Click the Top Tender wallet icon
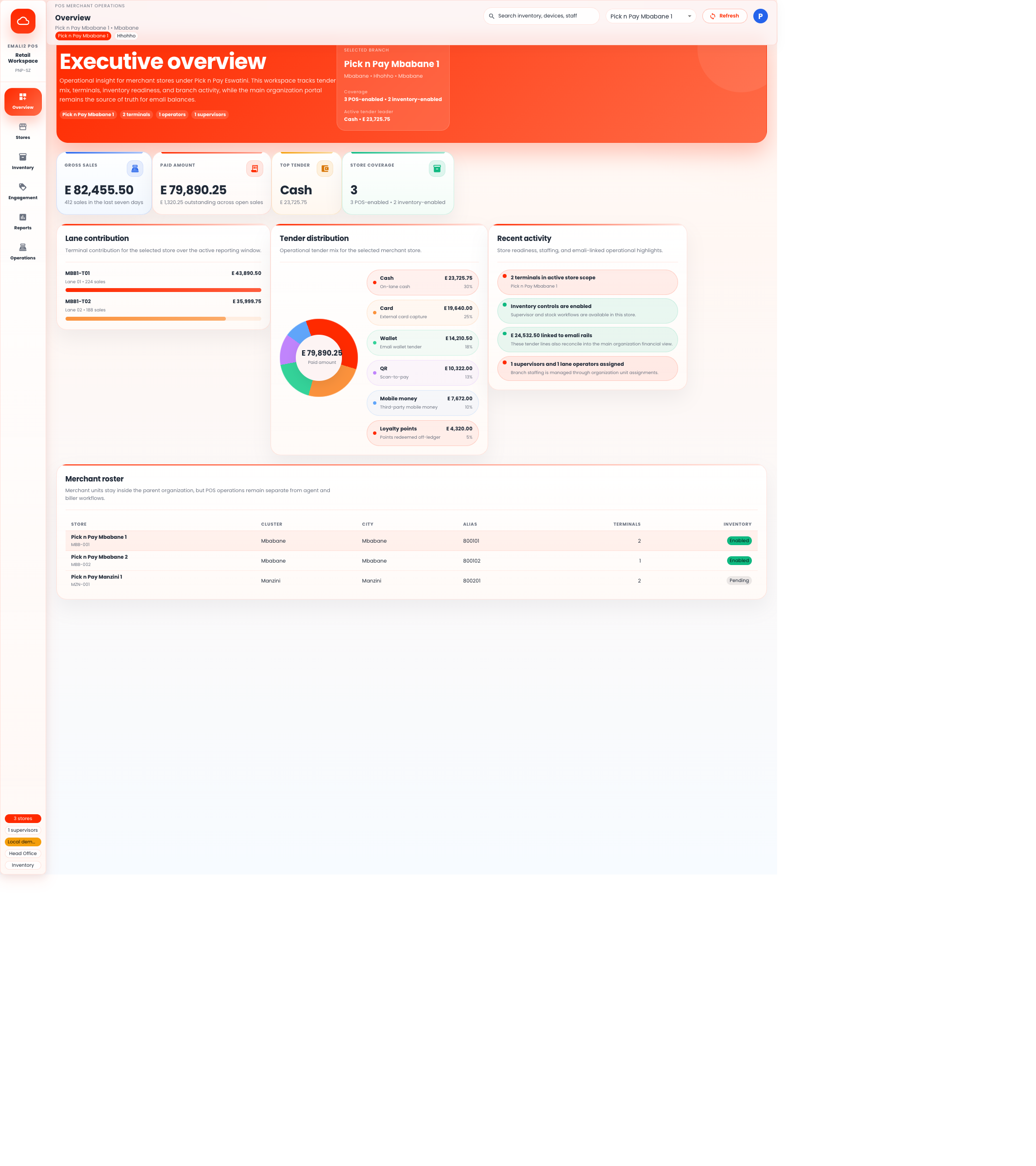1036x1166 pixels. [325, 169]
